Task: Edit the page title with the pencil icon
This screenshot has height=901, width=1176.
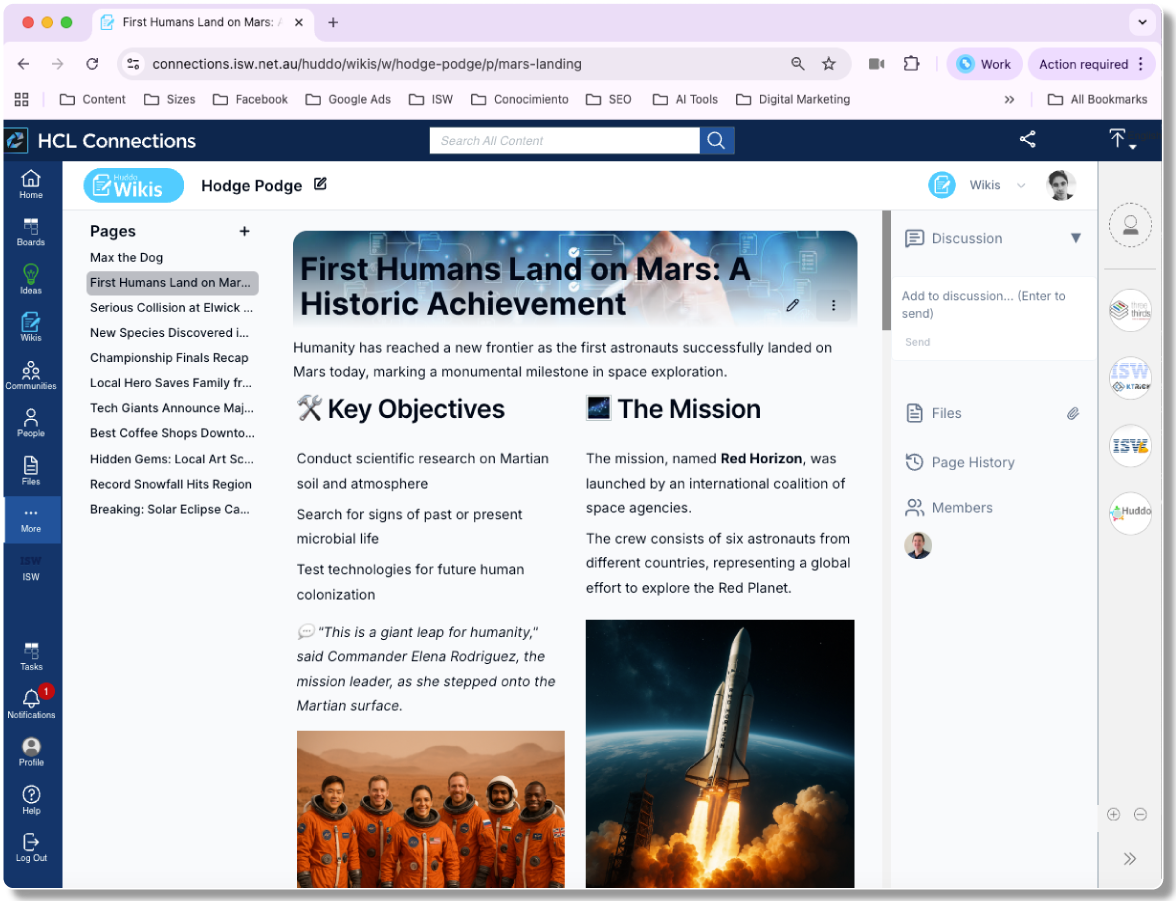Action: [x=792, y=305]
